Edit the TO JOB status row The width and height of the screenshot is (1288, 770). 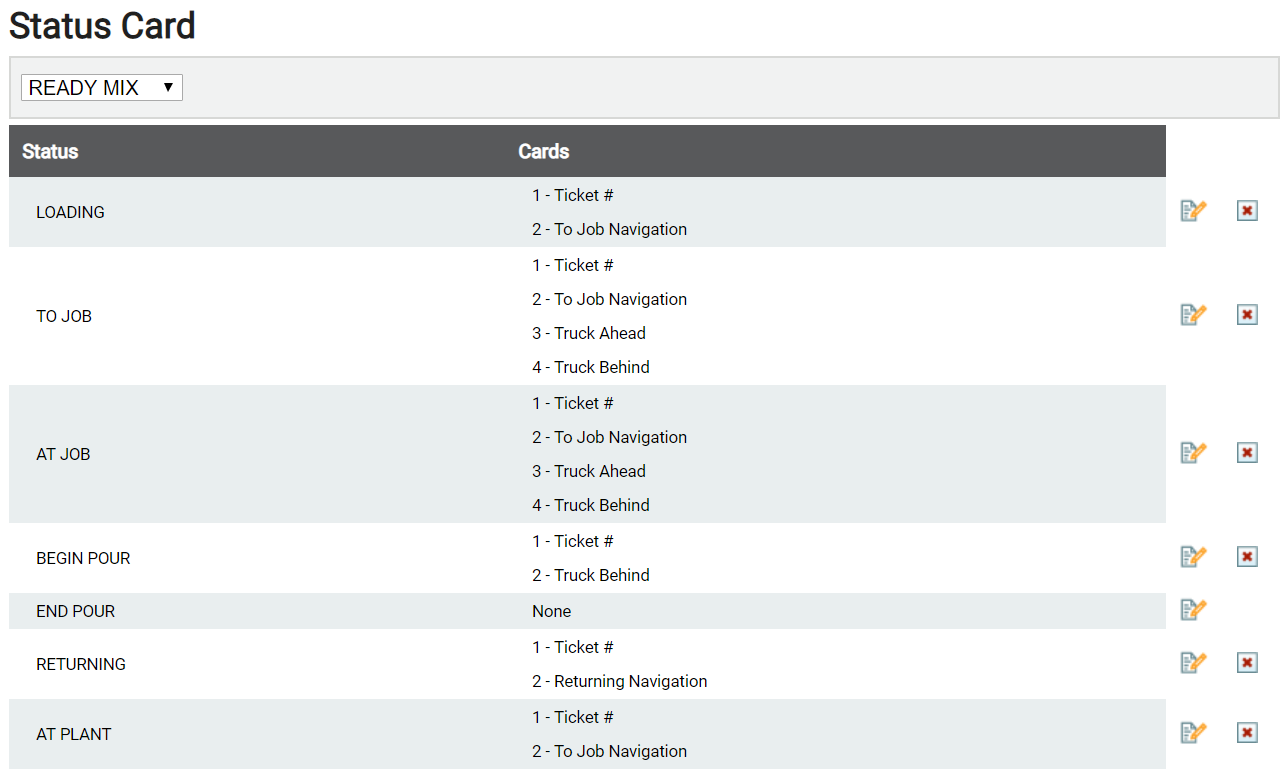coord(1194,315)
